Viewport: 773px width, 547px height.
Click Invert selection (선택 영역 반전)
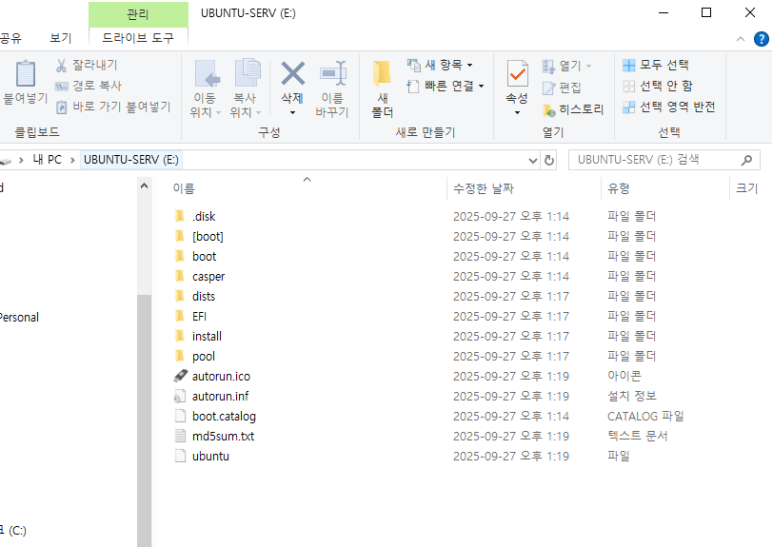(x=669, y=107)
